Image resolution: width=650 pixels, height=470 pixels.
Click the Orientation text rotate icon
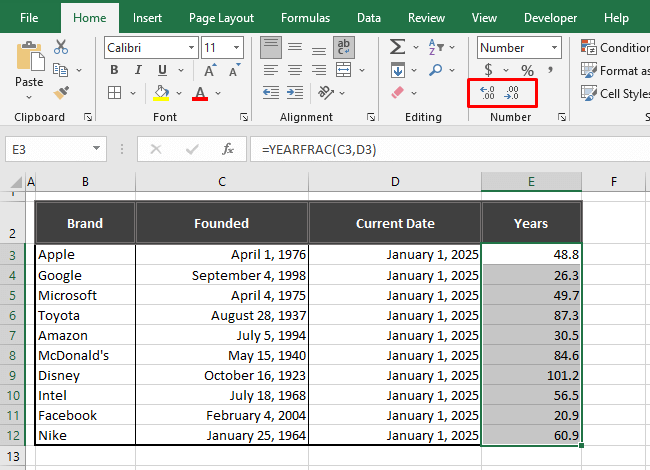[x=326, y=93]
